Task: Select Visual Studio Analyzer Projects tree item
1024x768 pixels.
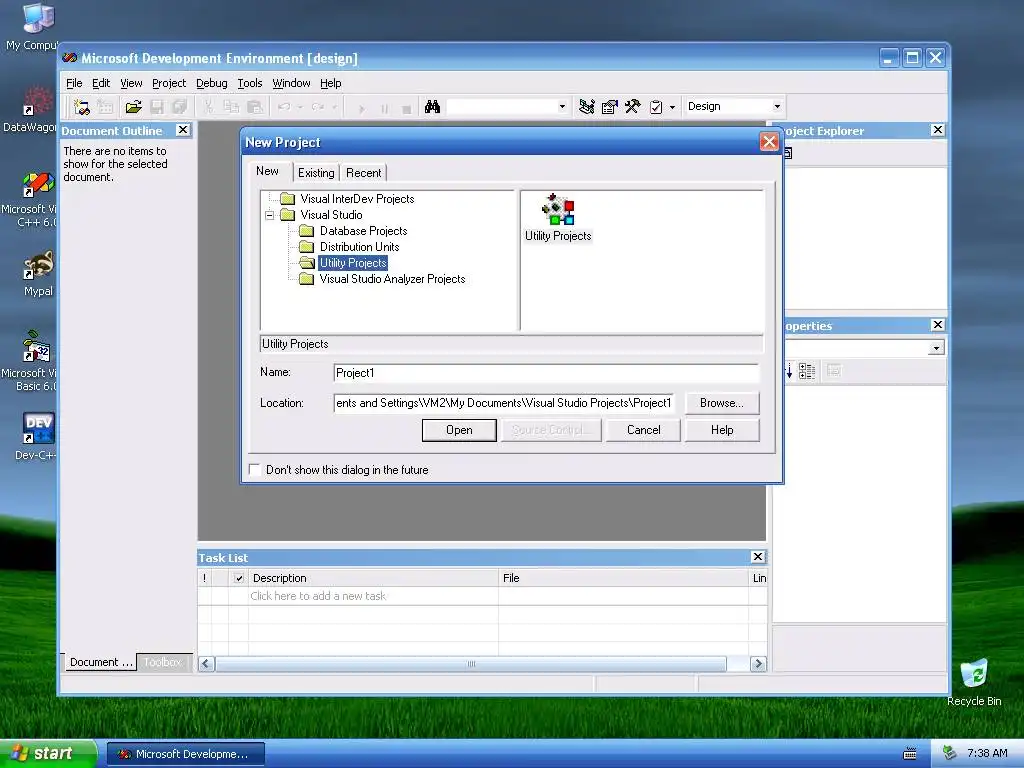Action: [x=392, y=279]
